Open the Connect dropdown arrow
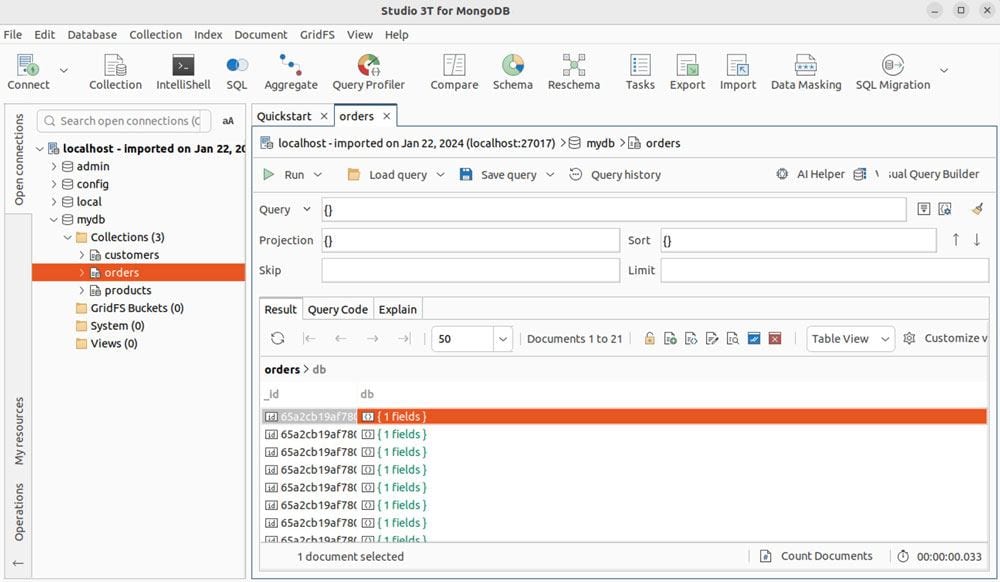 tap(64, 70)
